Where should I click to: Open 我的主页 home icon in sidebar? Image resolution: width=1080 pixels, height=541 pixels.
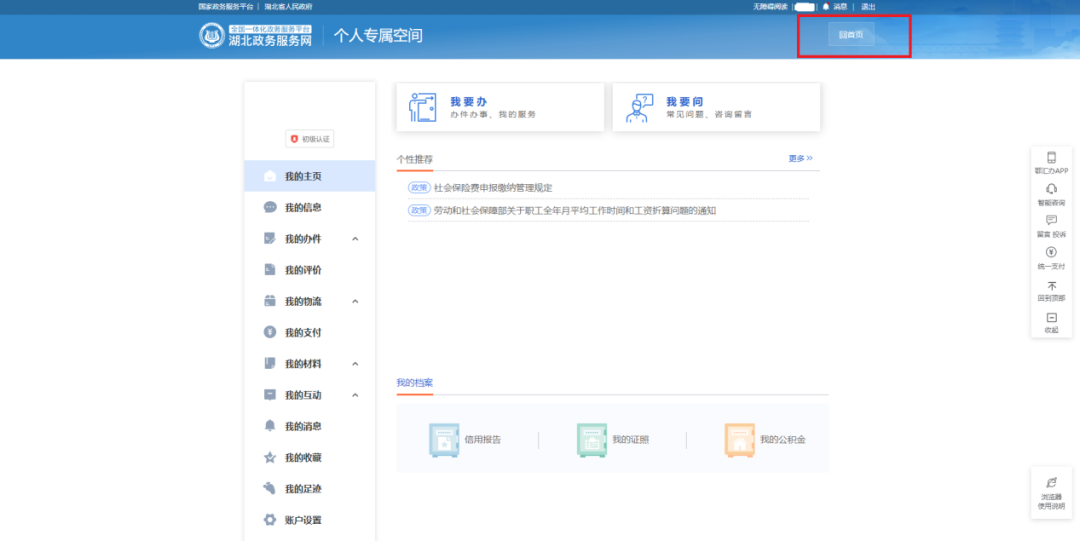270,176
